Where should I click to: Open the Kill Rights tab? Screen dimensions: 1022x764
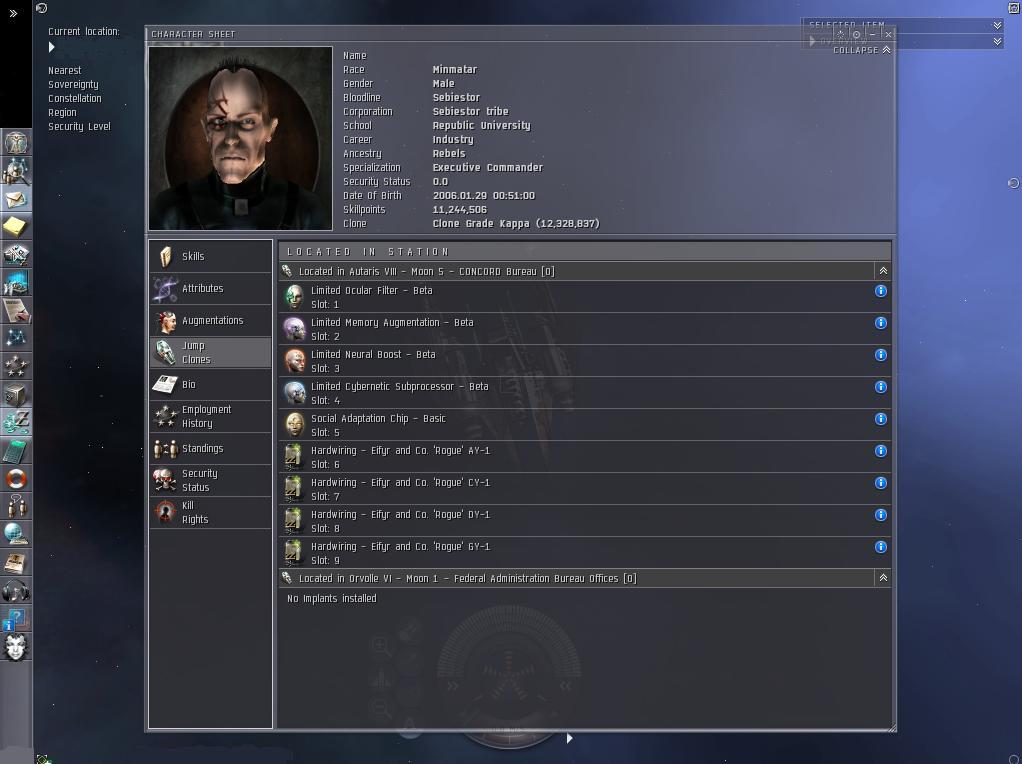coord(211,512)
